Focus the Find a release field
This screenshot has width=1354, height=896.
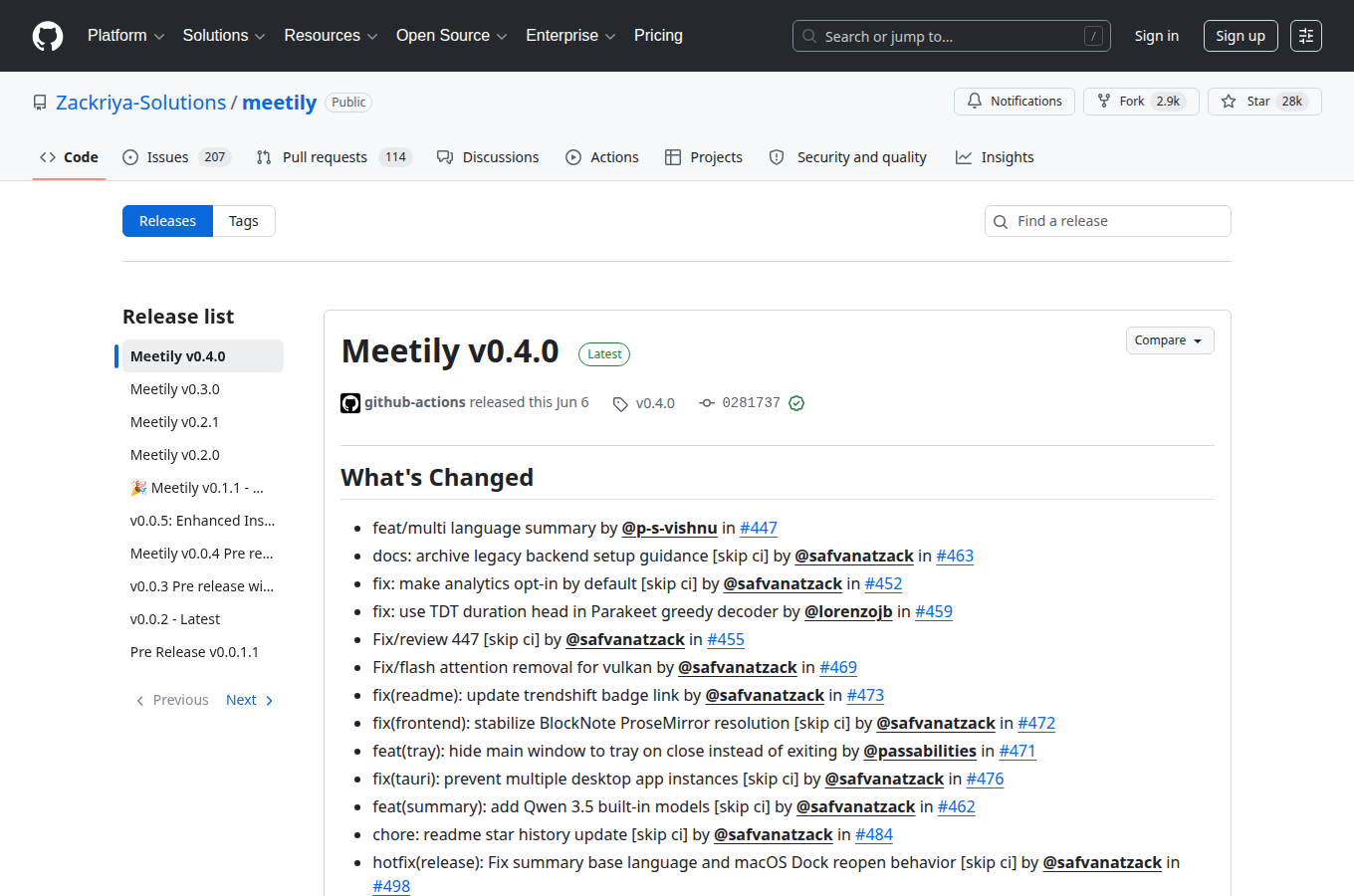[x=1108, y=221]
